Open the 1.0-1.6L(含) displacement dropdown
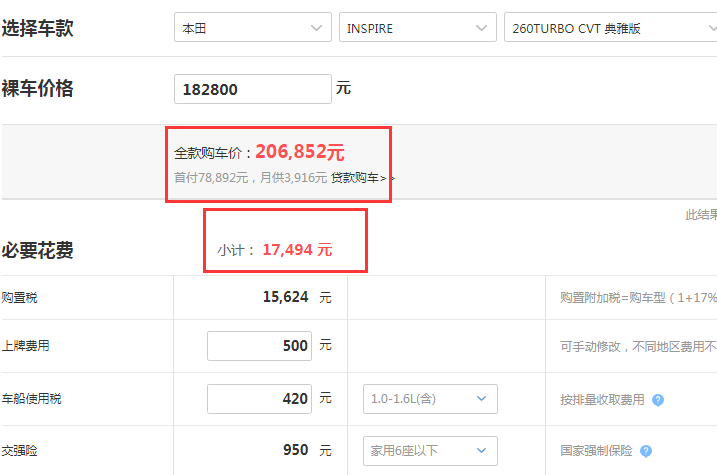717x475 pixels. (x=430, y=399)
